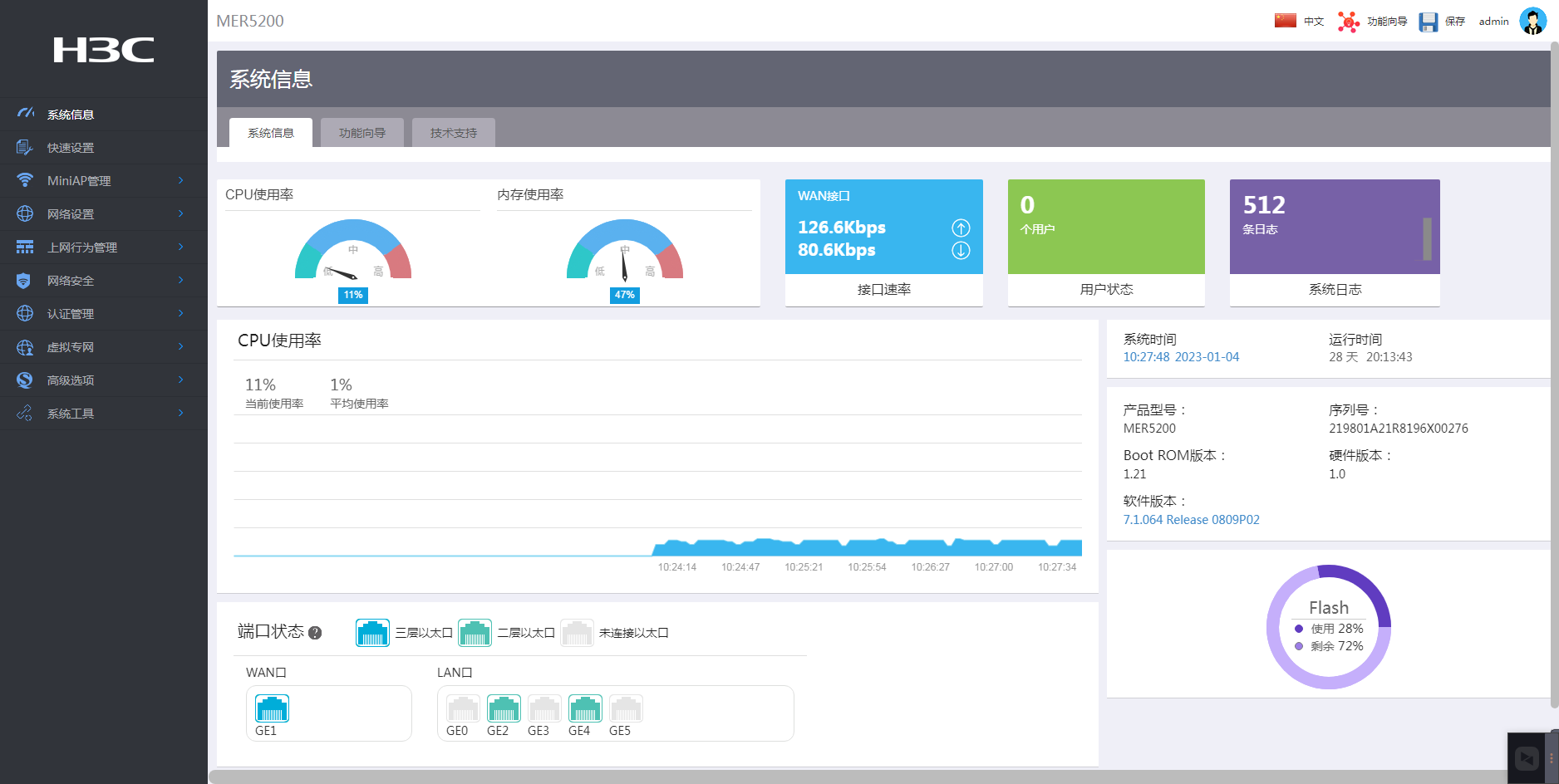
Task: Click the GE1 WAN port icon
Action: pyautogui.click(x=272, y=708)
